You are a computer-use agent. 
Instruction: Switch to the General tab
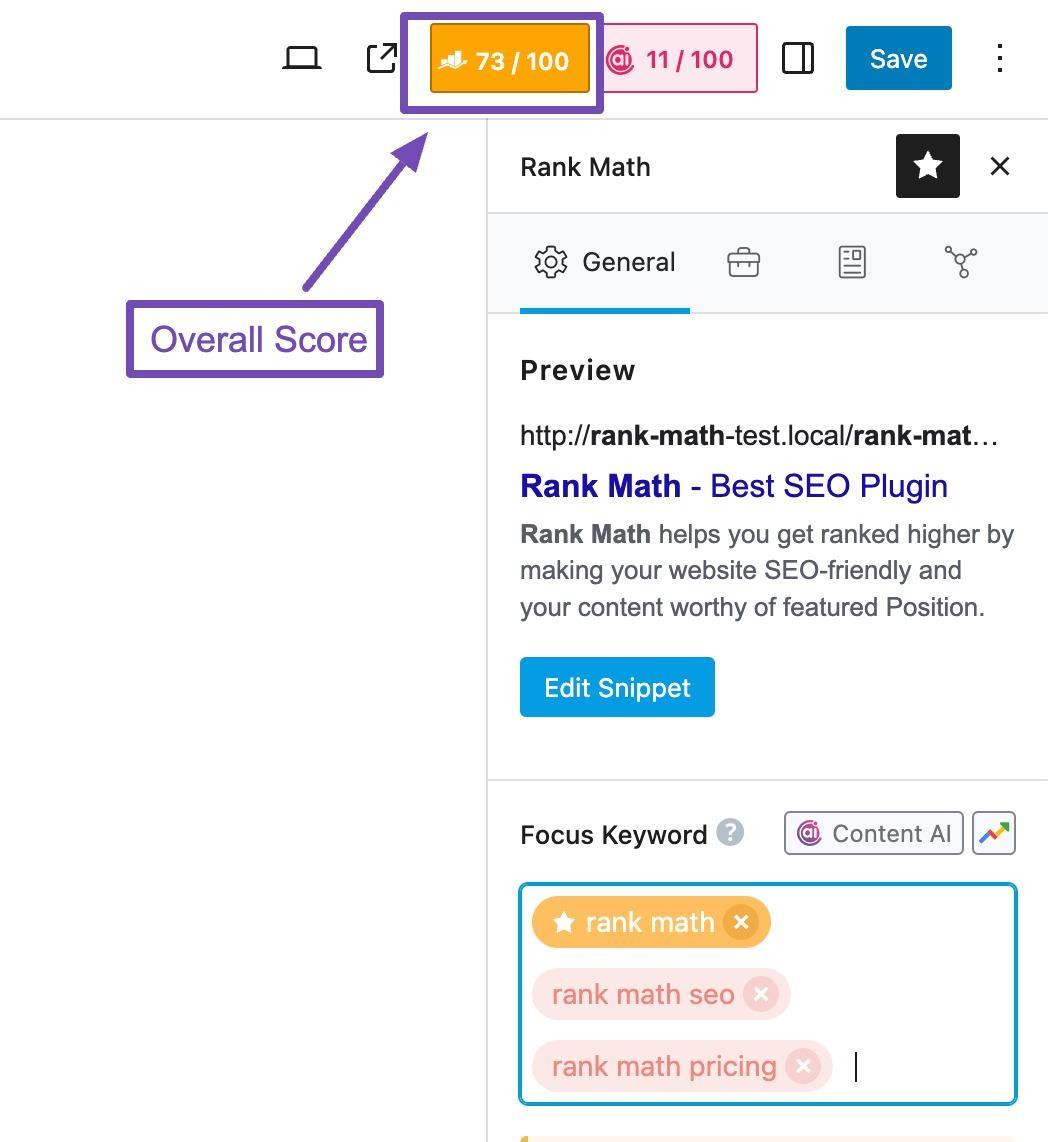coord(604,262)
